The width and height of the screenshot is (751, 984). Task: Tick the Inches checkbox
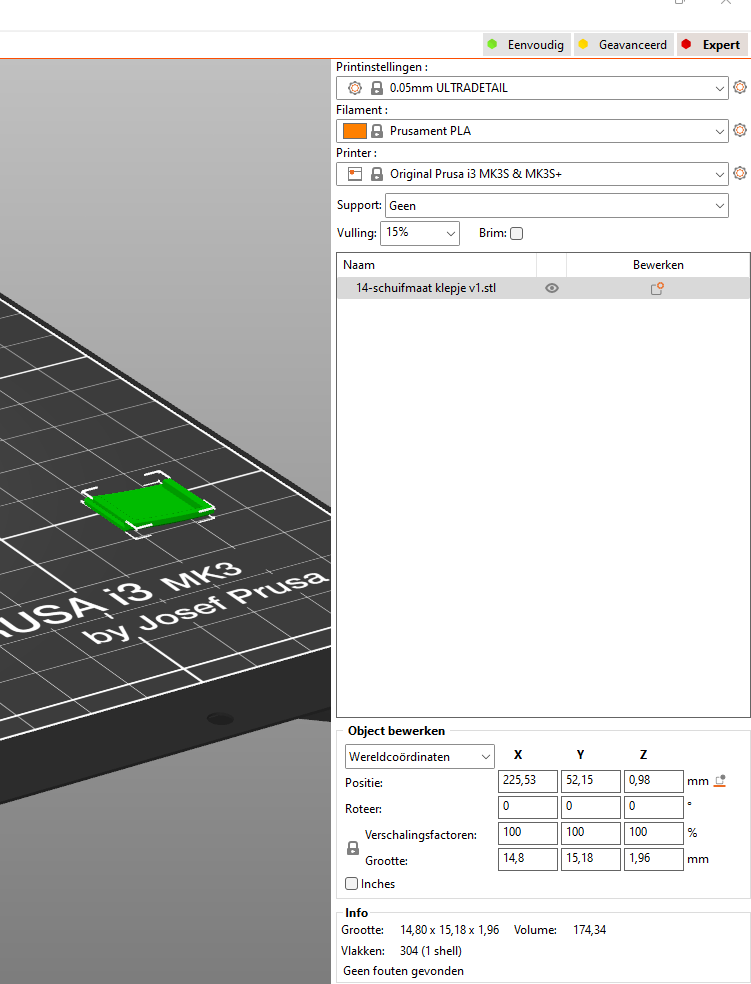coord(352,884)
